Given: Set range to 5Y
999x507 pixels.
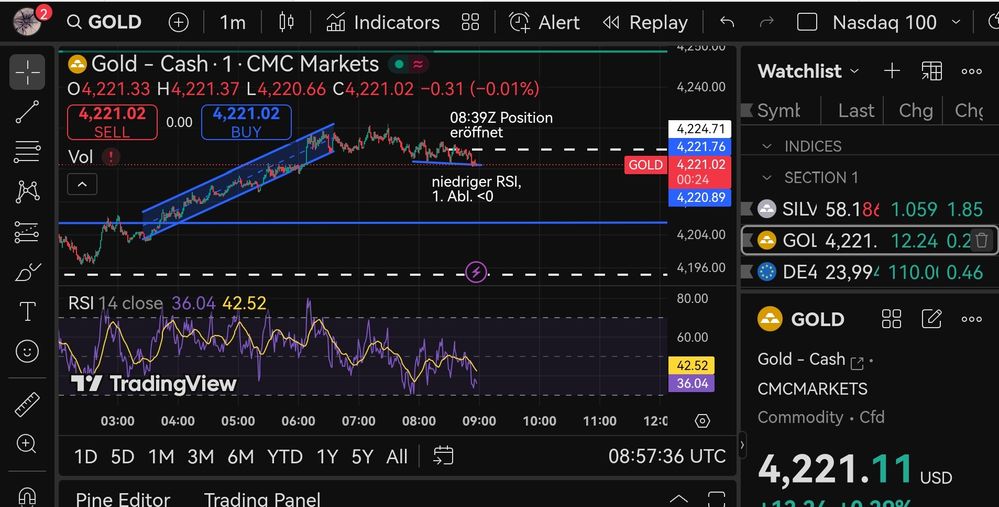Looking at the screenshot, I should click(x=362, y=457).
